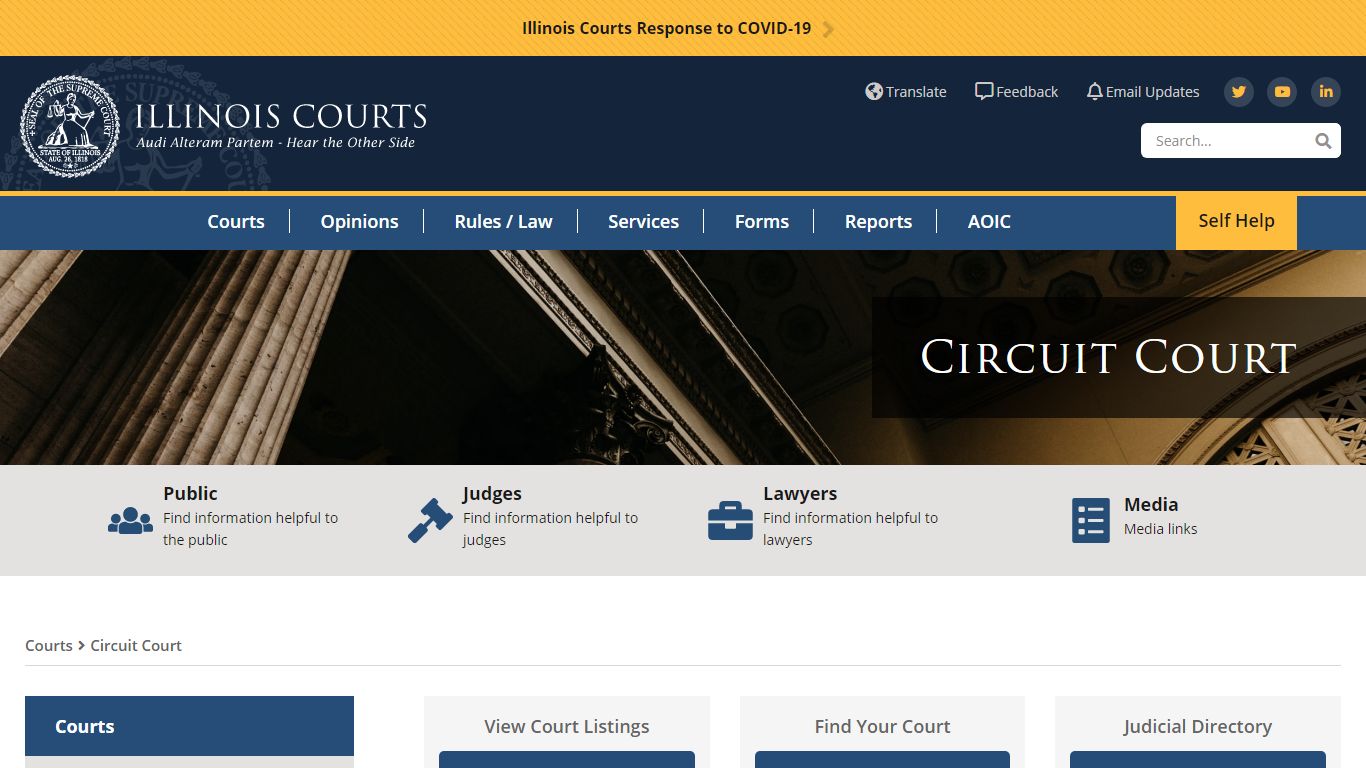Open the Media links heading
The image size is (1366, 768).
(x=1151, y=504)
